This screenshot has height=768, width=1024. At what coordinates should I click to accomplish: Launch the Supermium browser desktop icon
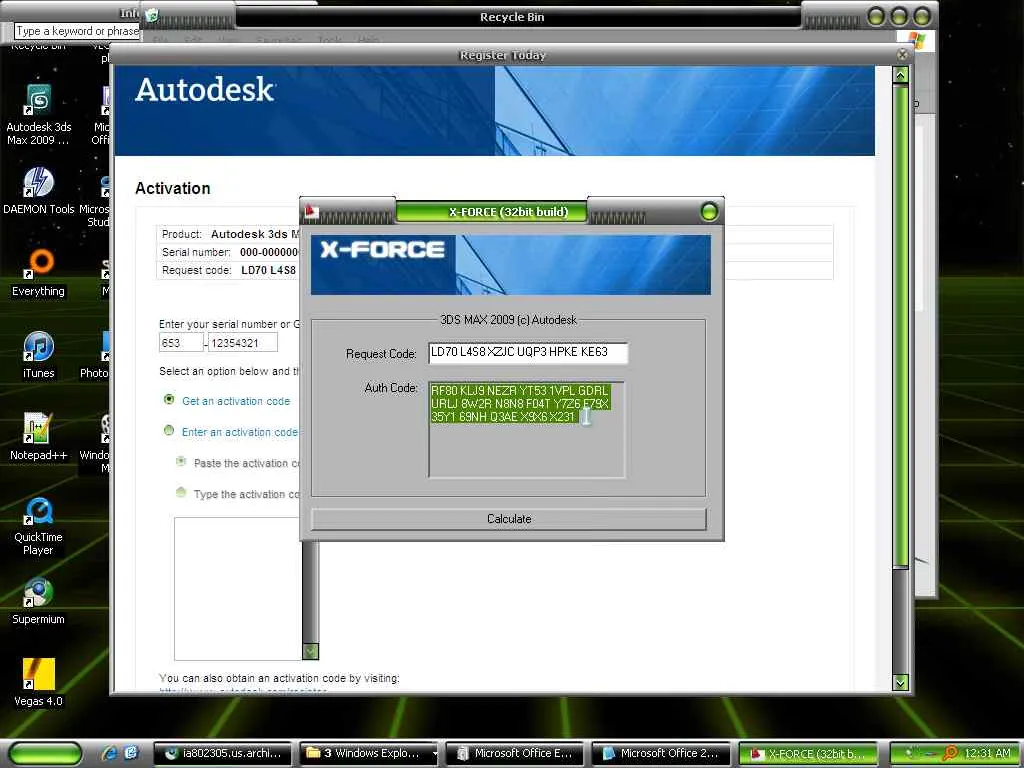[x=39, y=601]
